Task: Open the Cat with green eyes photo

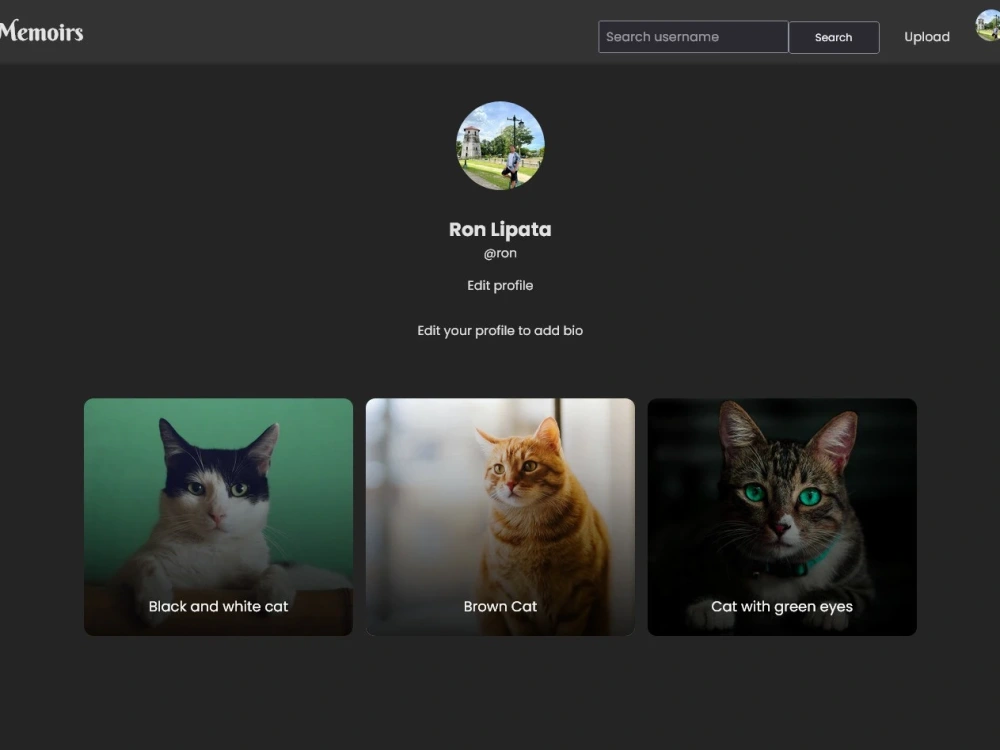Action: point(782,517)
